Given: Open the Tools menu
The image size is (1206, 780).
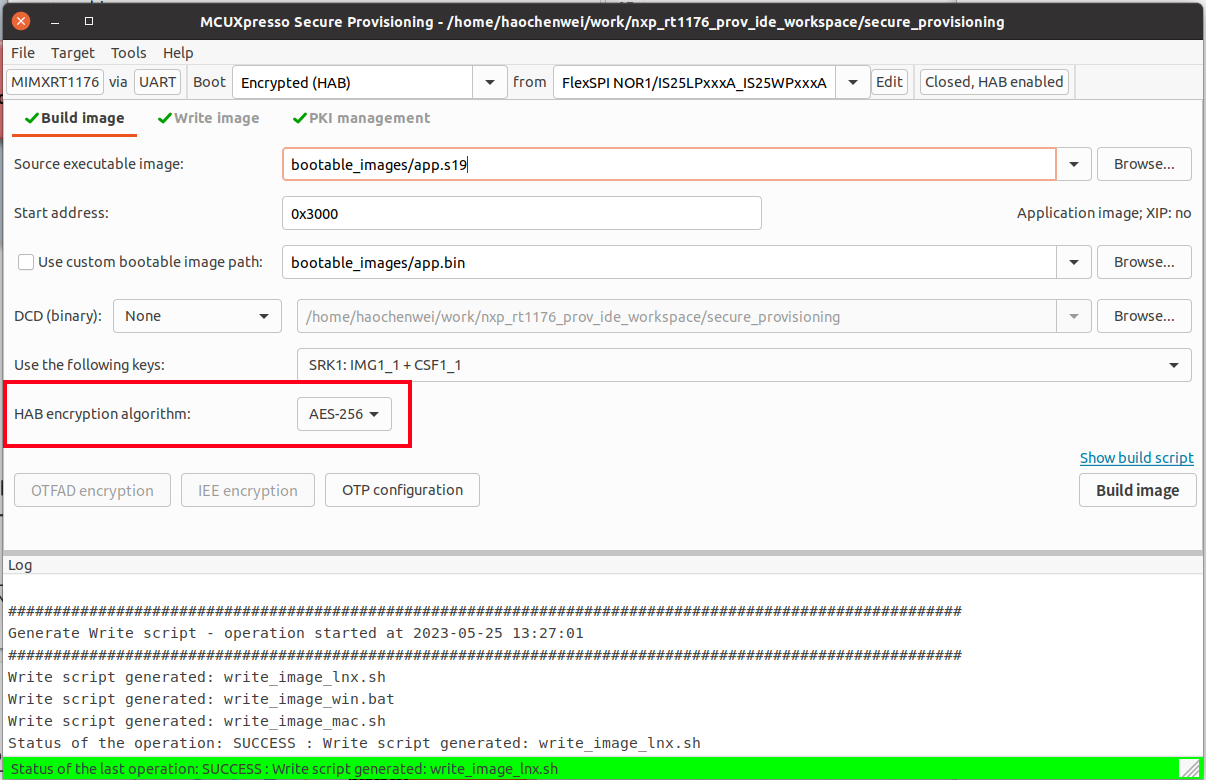Looking at the screenshot, I should [128, 53].
